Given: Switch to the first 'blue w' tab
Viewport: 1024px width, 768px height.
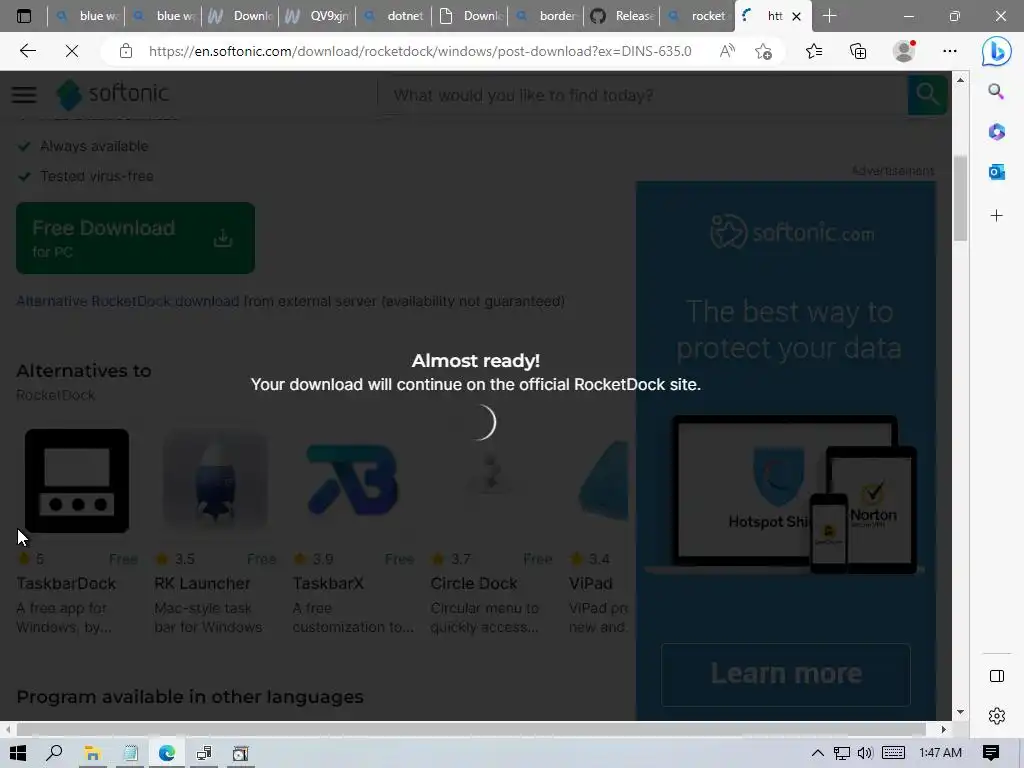Looking at the screenshot, I should [88, 16].
